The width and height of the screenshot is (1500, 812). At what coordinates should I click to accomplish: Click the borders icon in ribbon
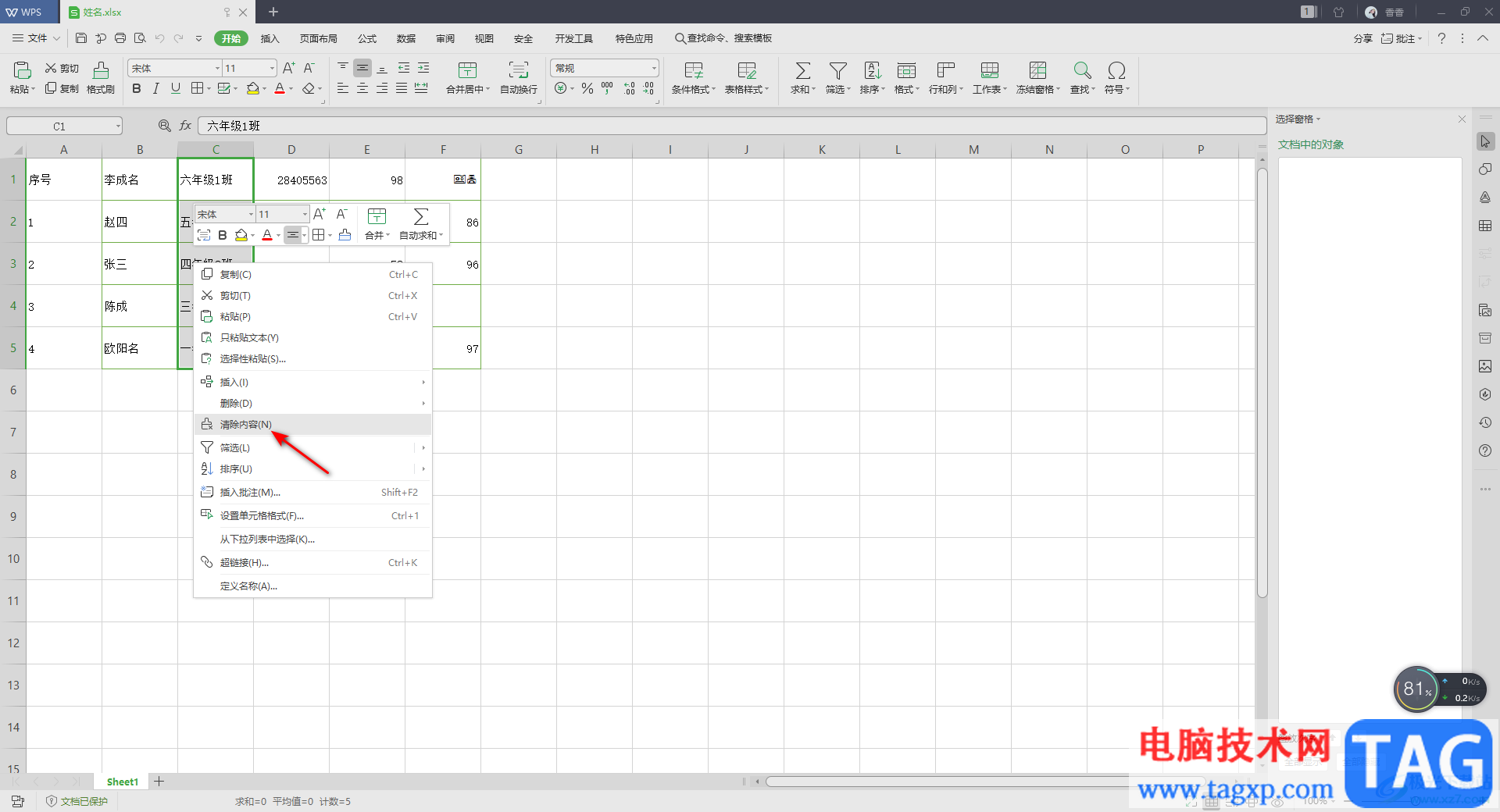198,89
